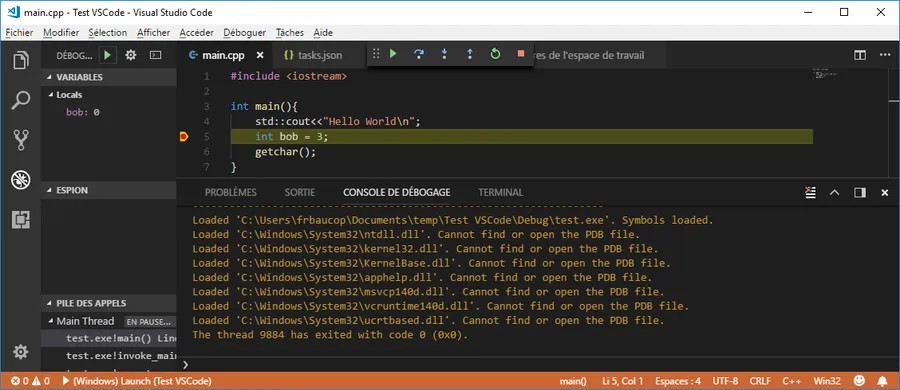This screenshot has height=390, width=900.
Task: Change indentation via Espaces : 4
Action: click(x=679, y=381)
